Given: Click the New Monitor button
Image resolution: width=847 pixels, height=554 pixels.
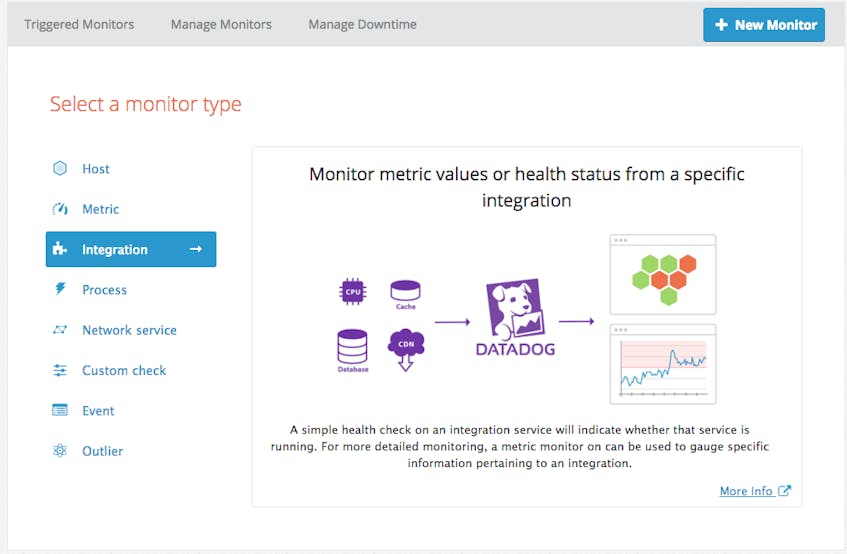Looking at the screenshot, I should click(x=764, y=25).
